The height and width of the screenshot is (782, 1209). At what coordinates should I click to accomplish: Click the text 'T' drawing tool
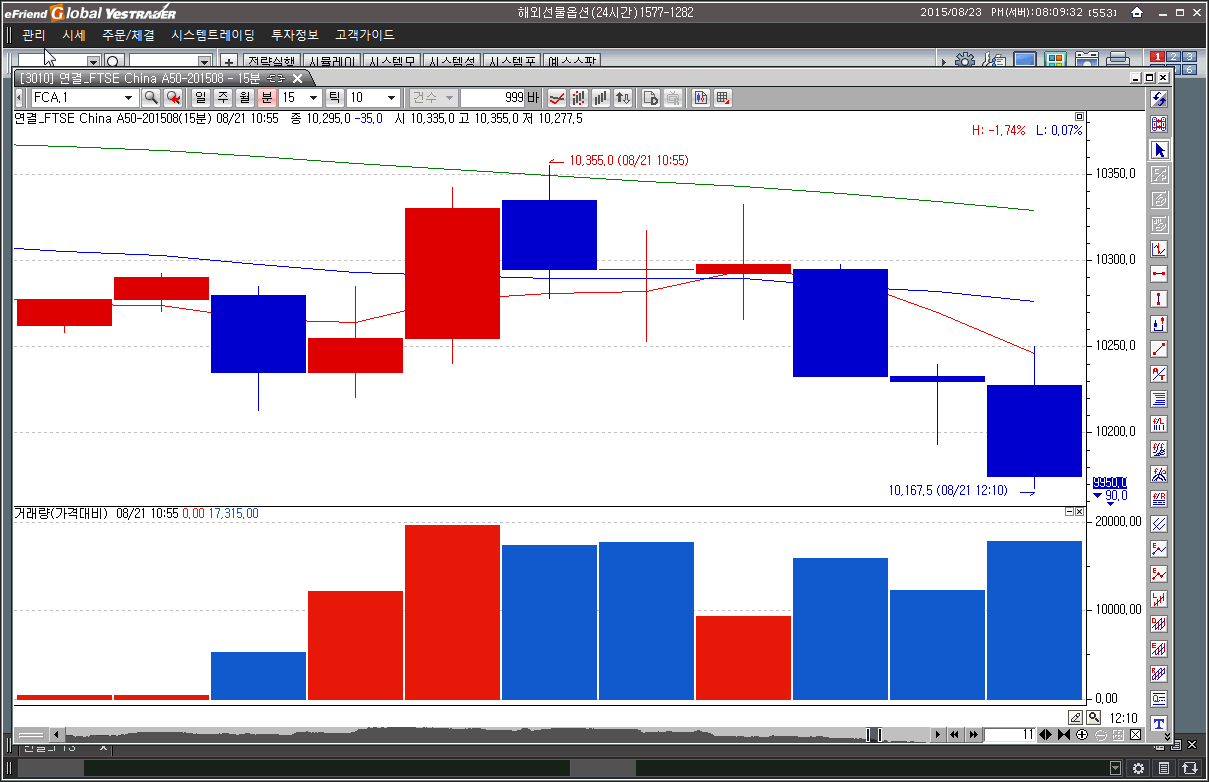(1159, 724)
